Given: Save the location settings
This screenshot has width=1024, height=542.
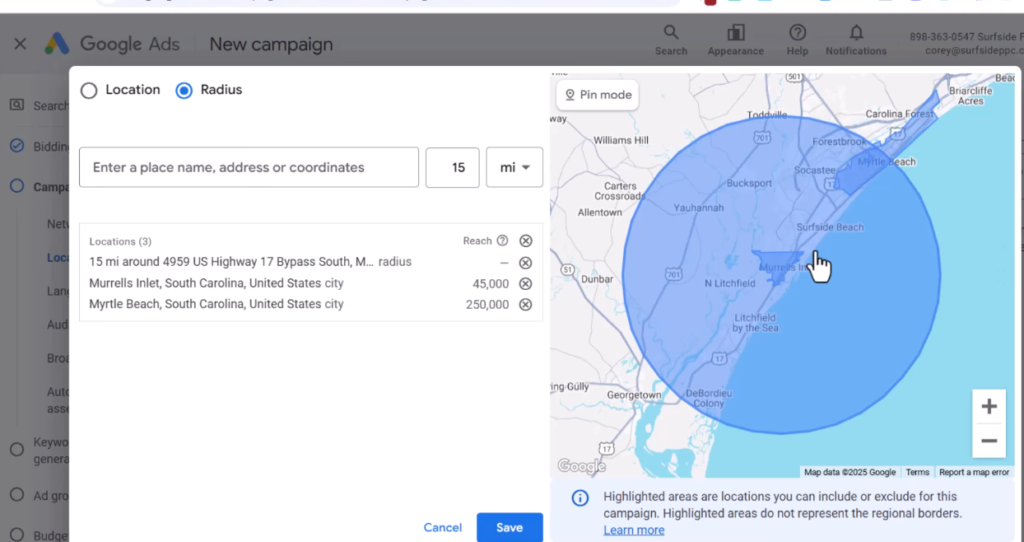Looking at the screenshot, I should 509,528.
